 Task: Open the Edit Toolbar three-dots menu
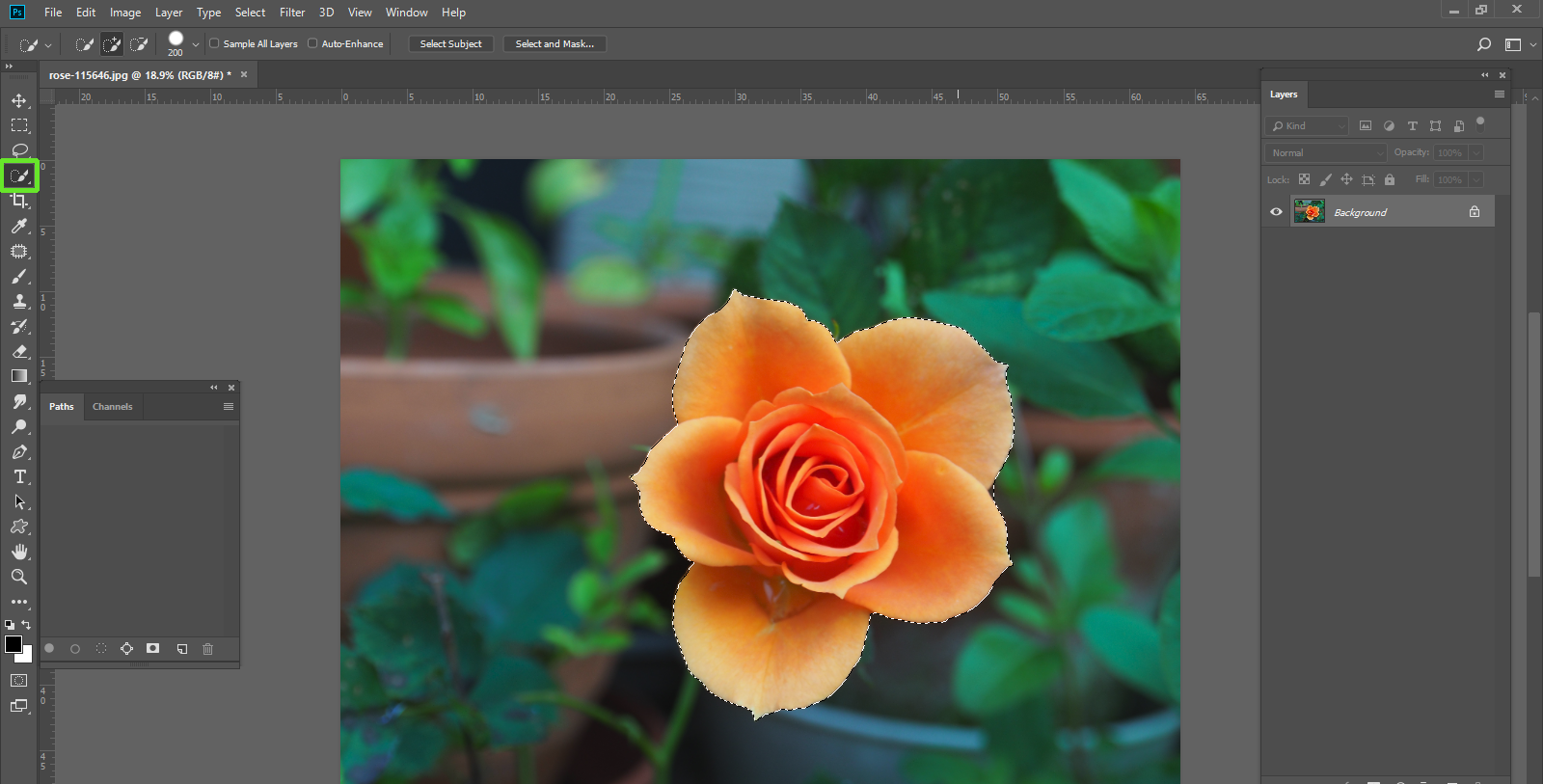tap(19, 602)
